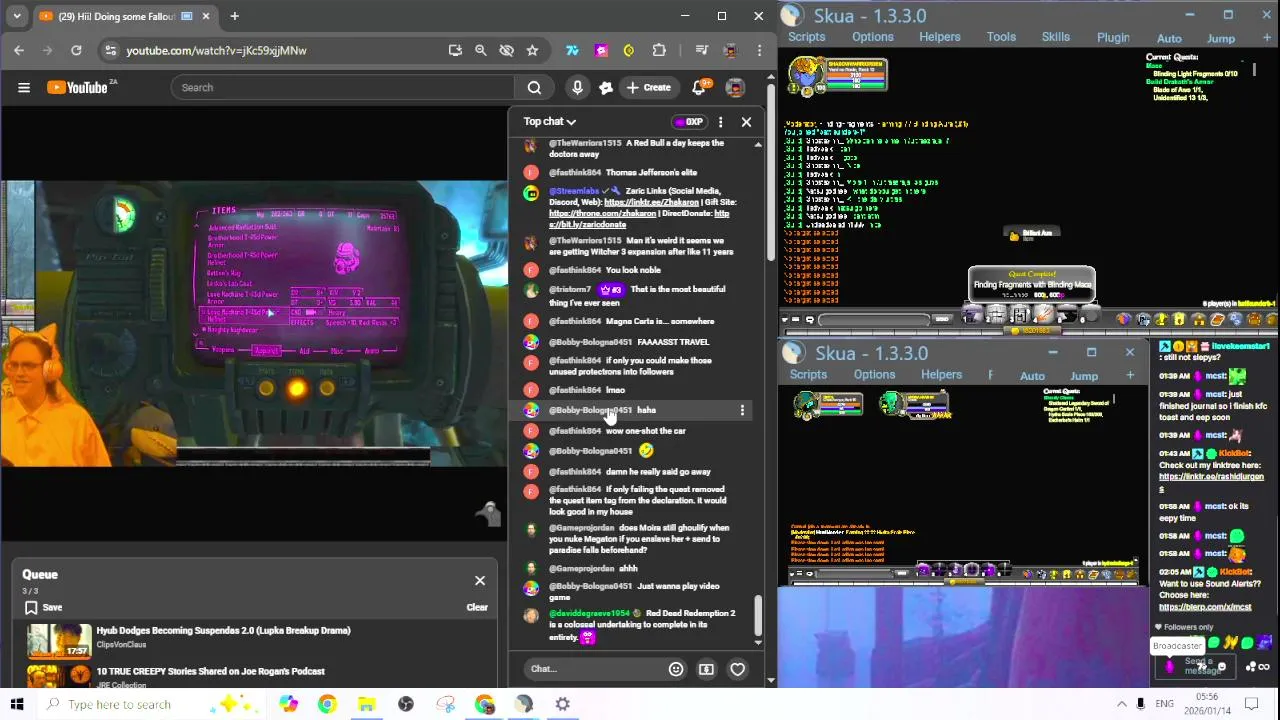Screen dimensions: 1280x720
Task: Click Auto in upper Skua window
Action: 1169,38
